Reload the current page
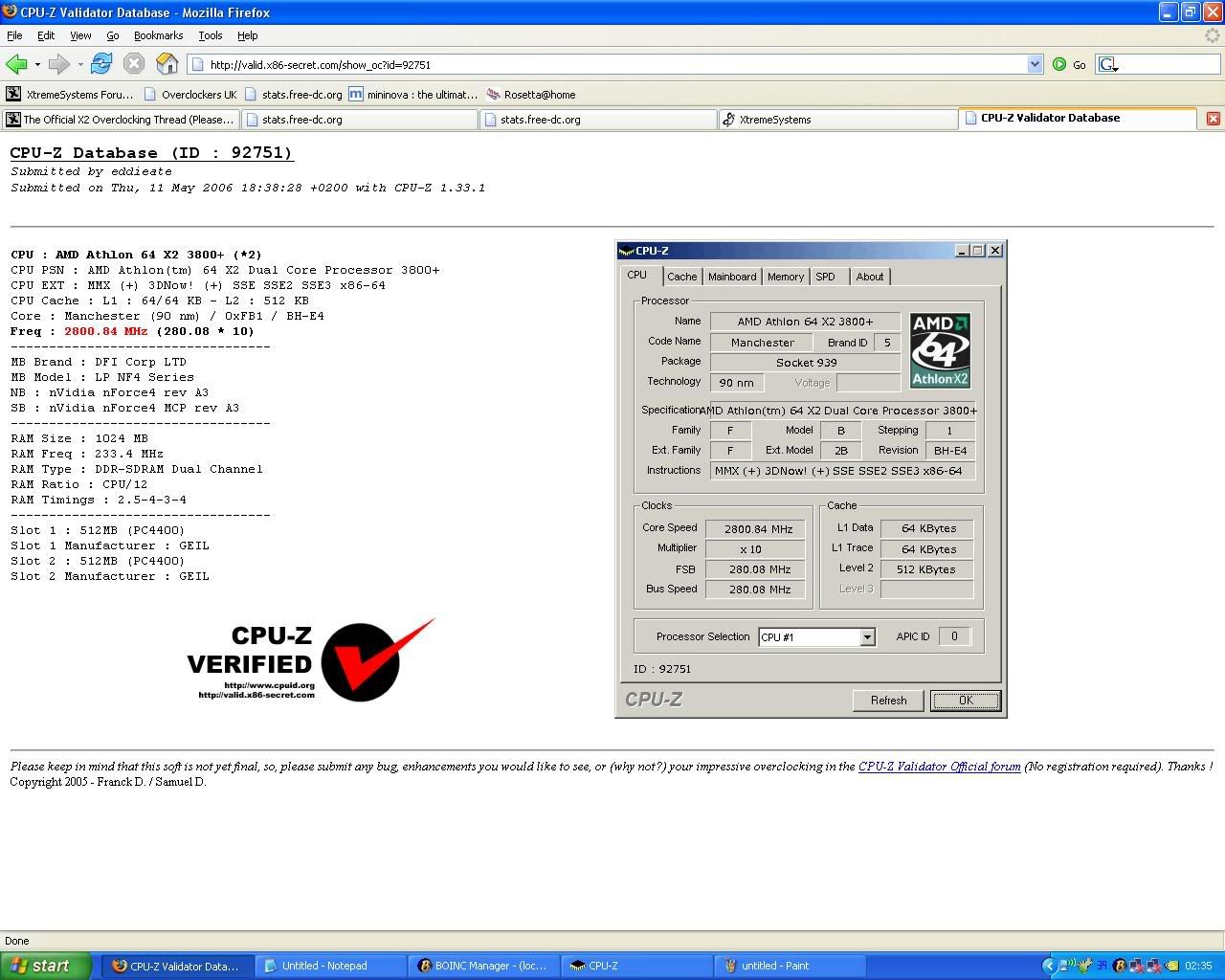Image resolution: width=1225 pixels, height=980 pixels. 101,64
